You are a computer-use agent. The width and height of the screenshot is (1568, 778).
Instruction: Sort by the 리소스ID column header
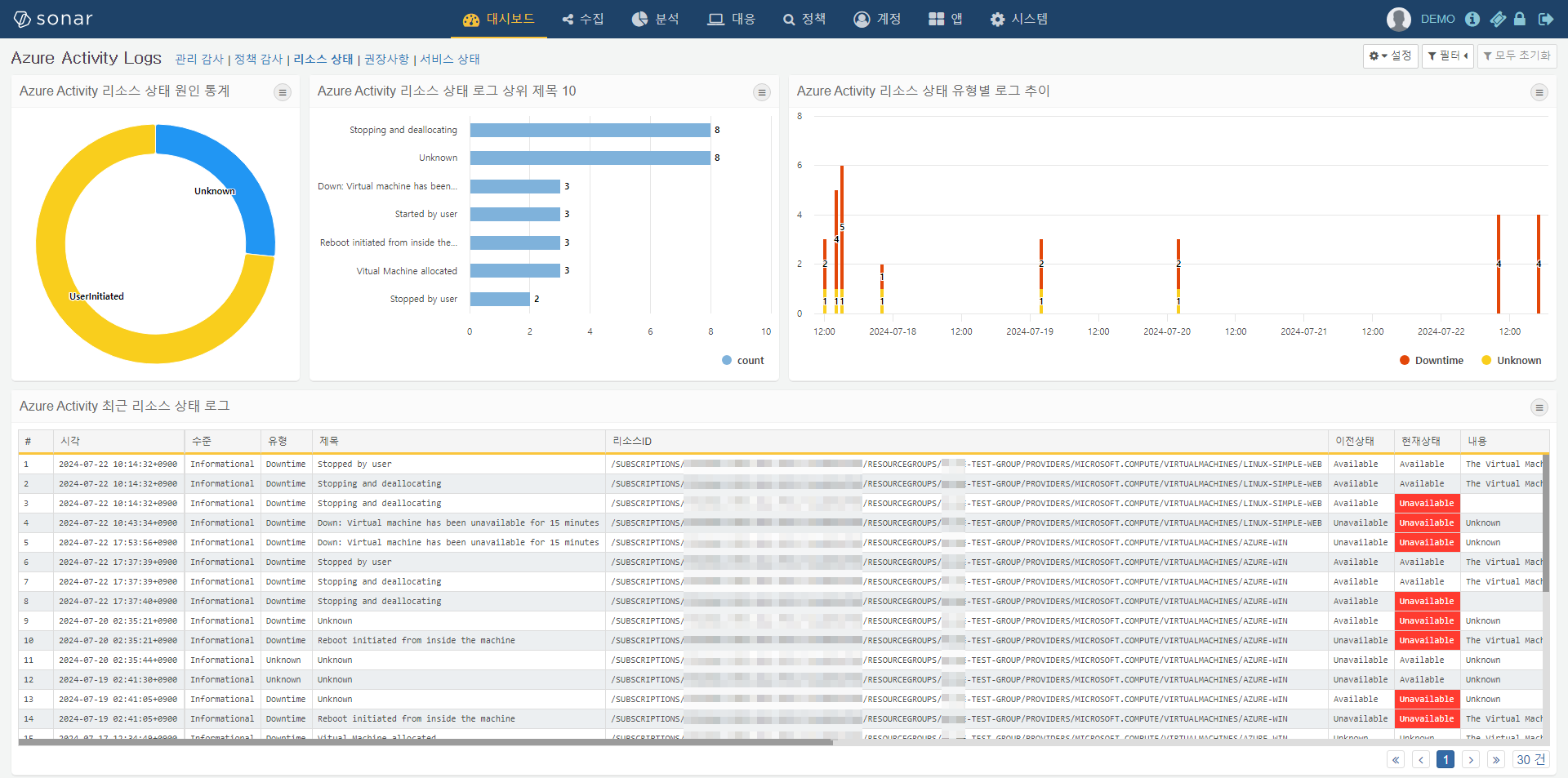pos(967,441)
